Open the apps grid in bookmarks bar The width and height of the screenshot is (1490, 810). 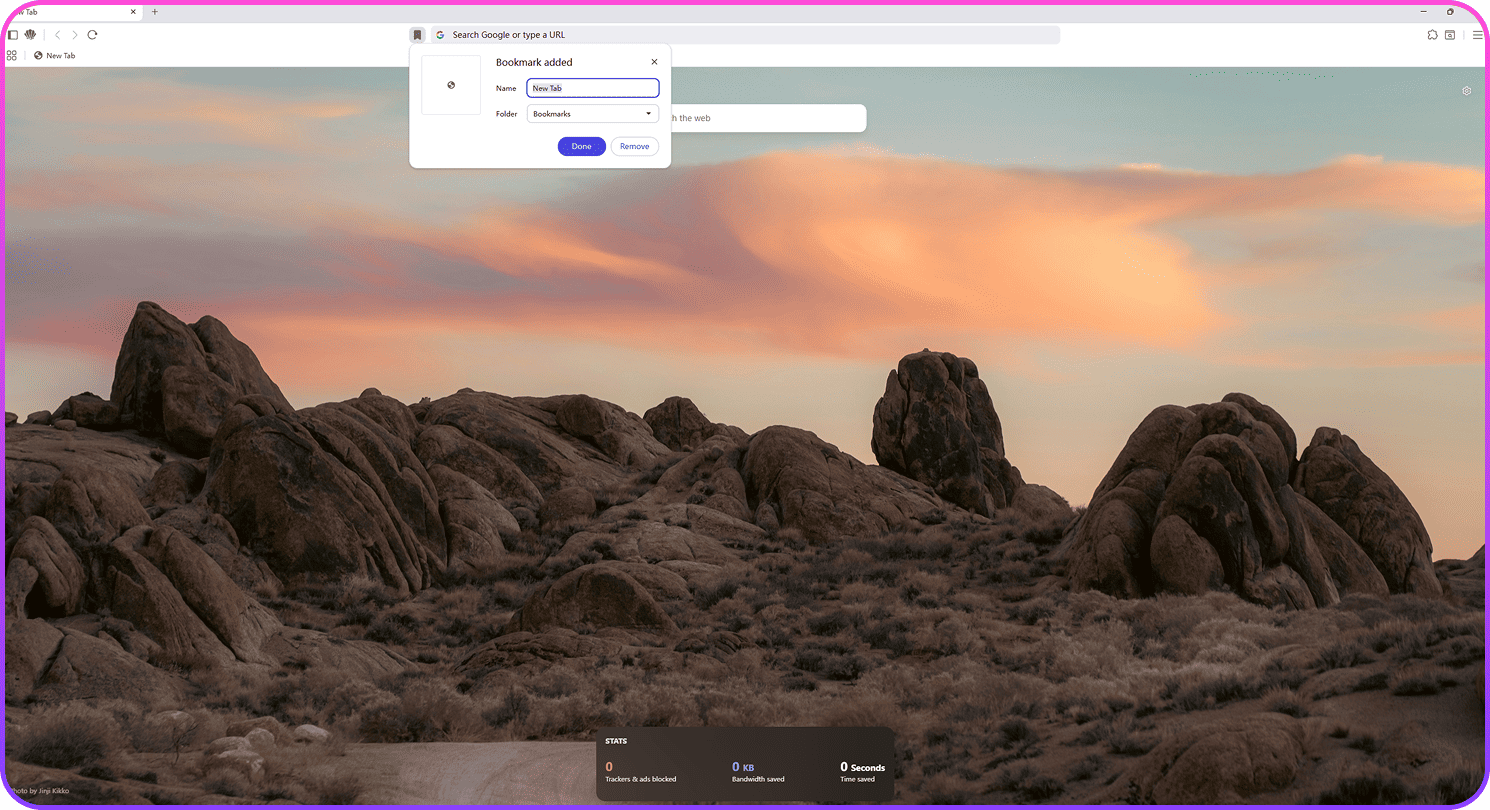click(12, 56)
